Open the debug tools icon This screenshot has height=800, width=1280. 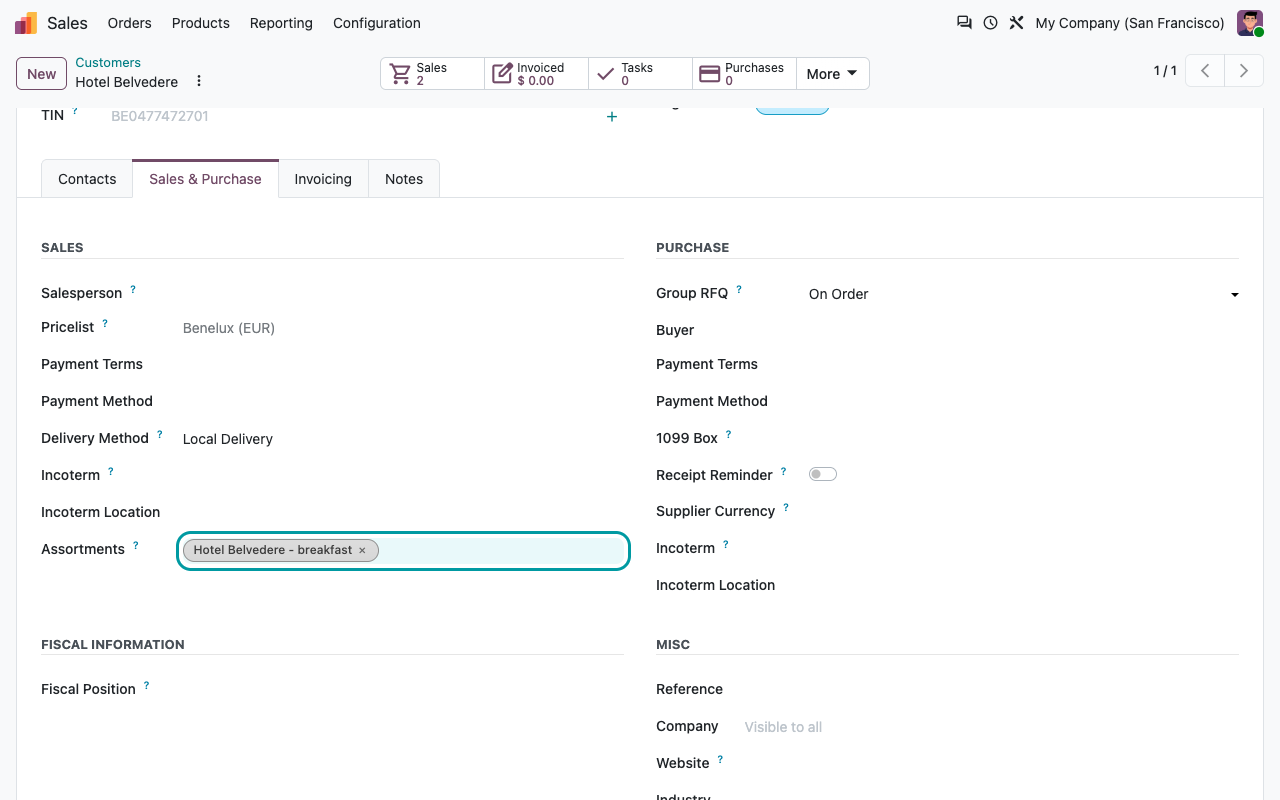1016,23
